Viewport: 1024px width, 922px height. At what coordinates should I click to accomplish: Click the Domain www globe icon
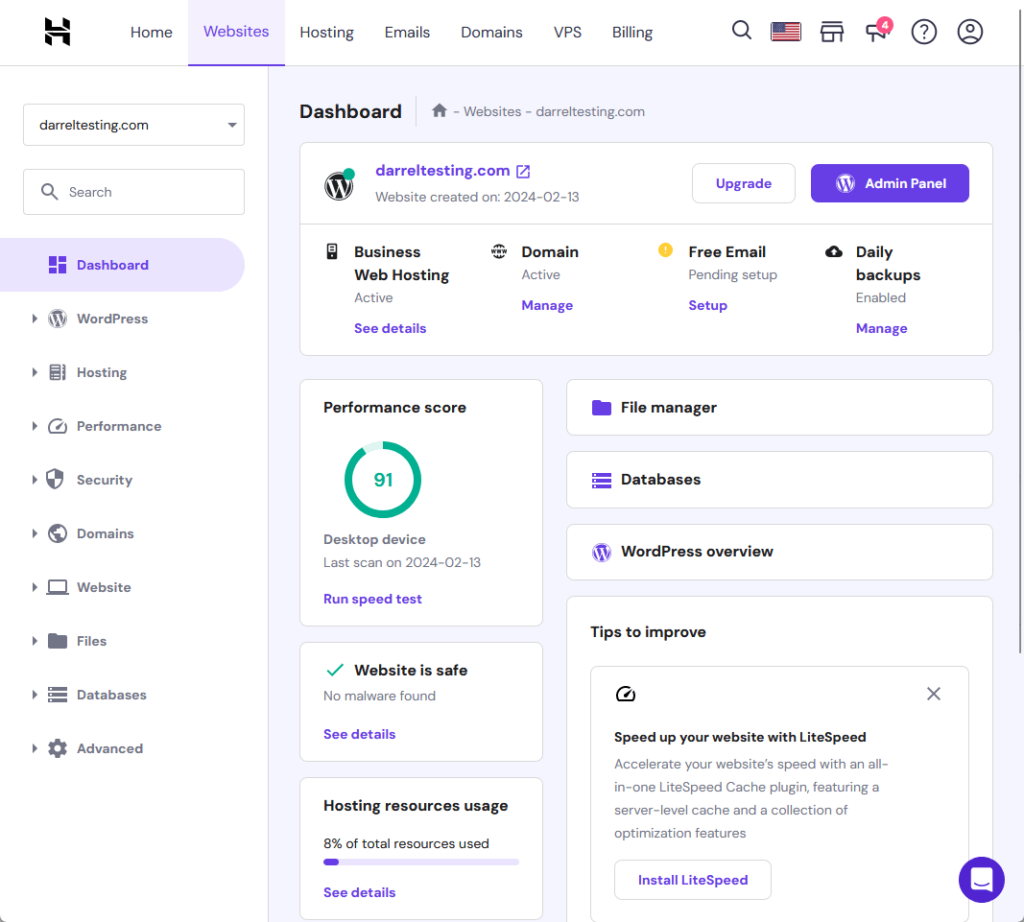pyautogui.click(x=499, y=251)
